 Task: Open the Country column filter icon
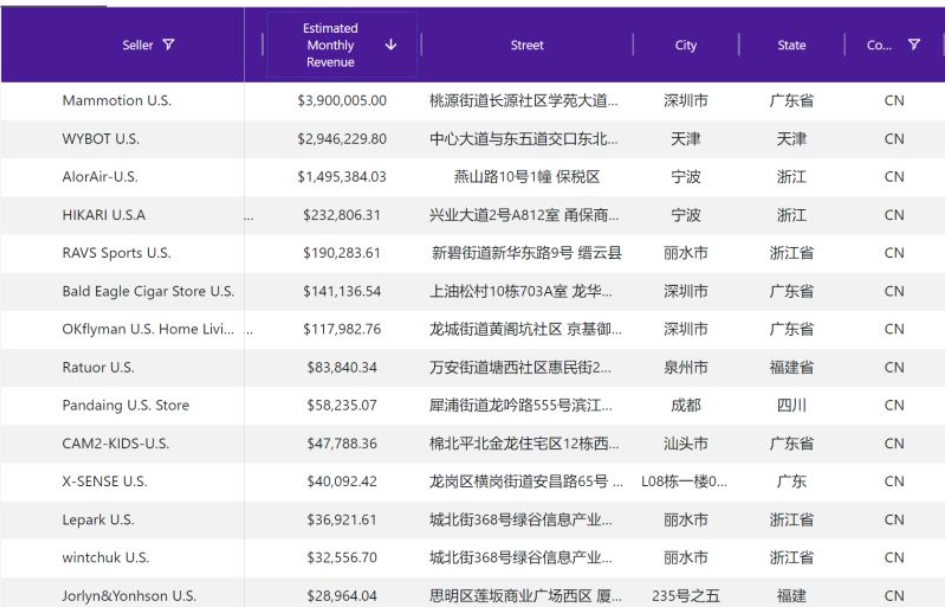[914, 44]
